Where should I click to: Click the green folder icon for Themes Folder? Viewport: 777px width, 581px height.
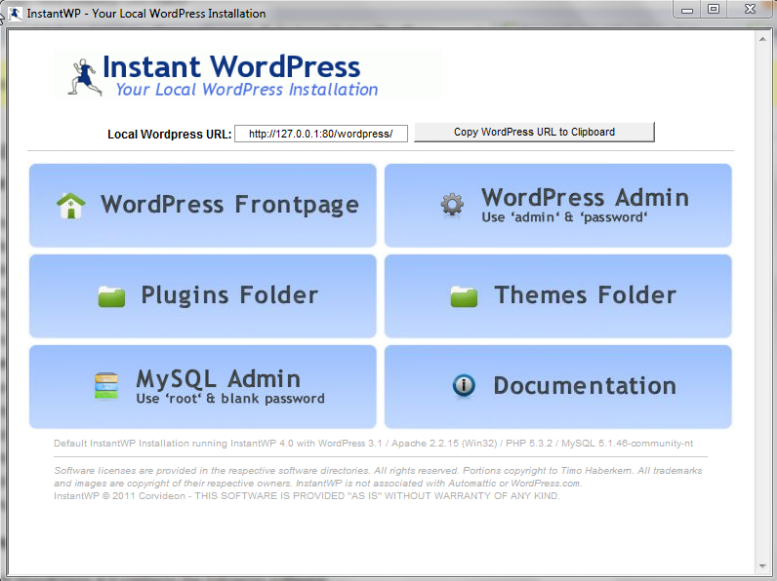[463, 296]
